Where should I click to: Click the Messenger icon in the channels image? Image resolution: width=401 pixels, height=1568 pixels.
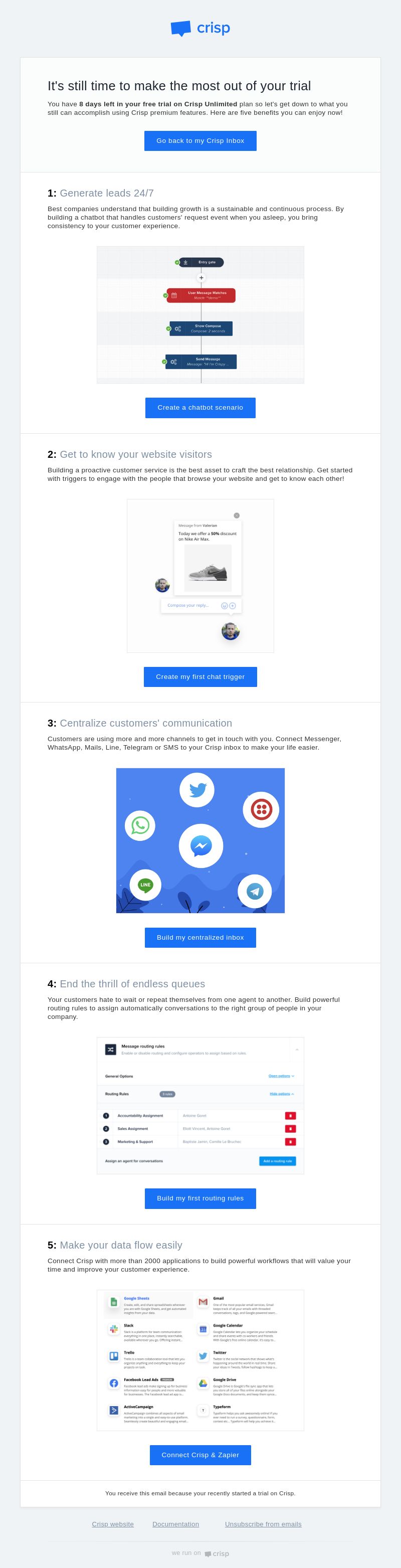tap(201, 845)
